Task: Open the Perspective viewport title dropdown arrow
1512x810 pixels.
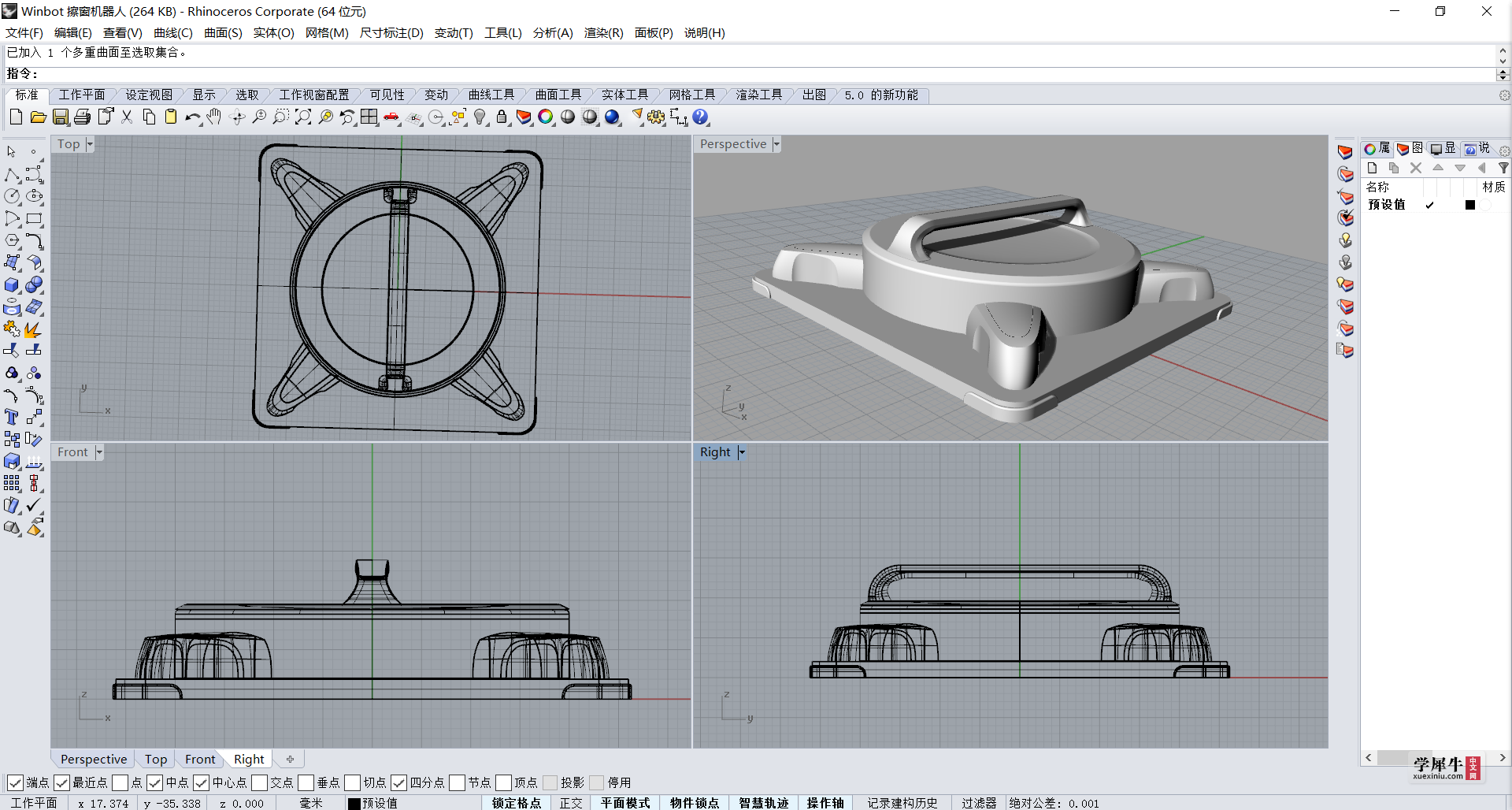Action: coord(776,144)
